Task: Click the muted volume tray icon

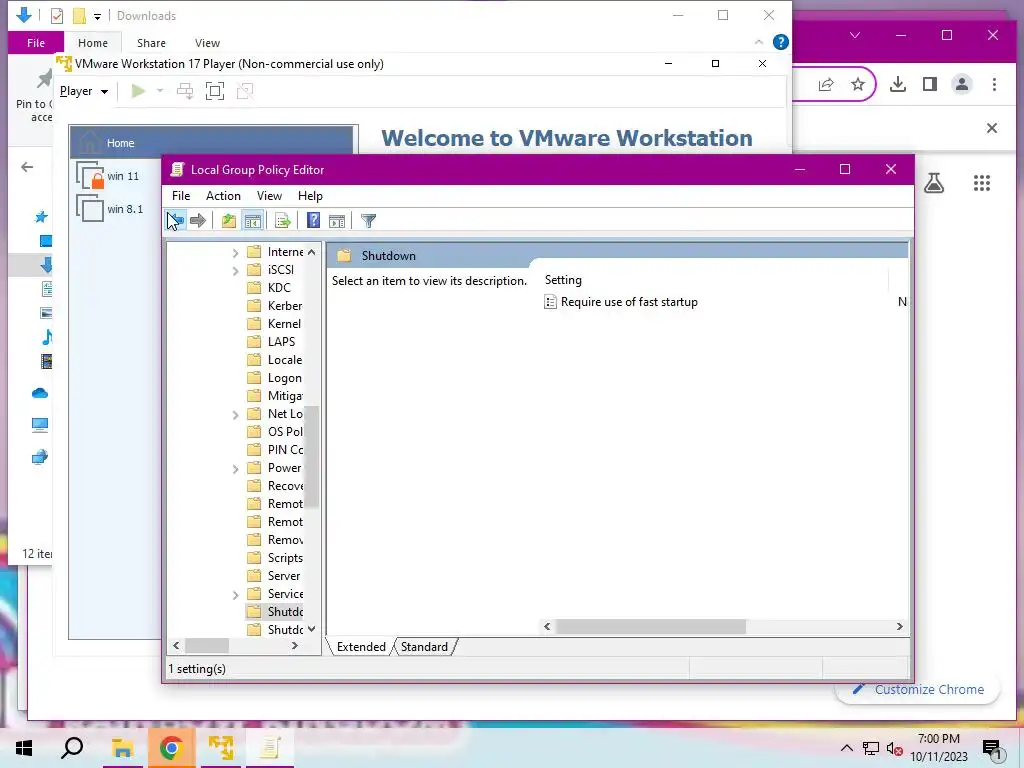Action: coord(894,749)
